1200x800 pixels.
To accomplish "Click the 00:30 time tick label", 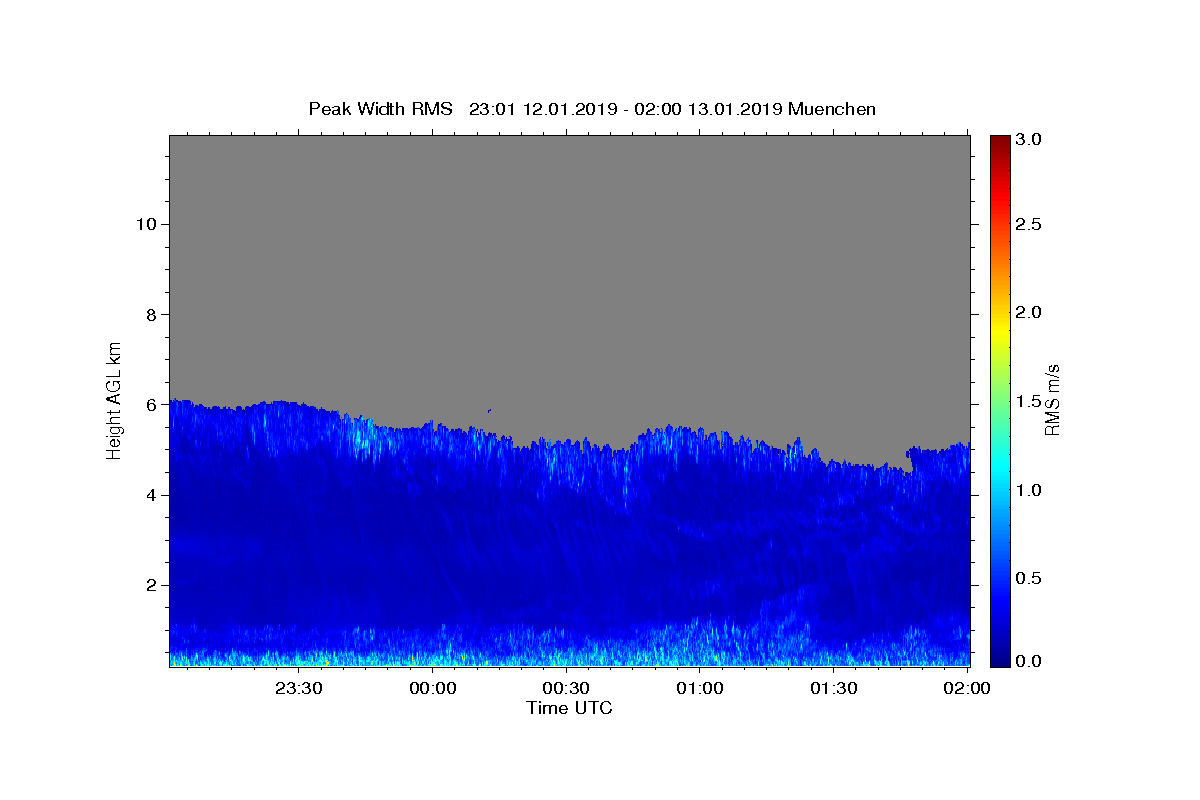I will [566, 688].
